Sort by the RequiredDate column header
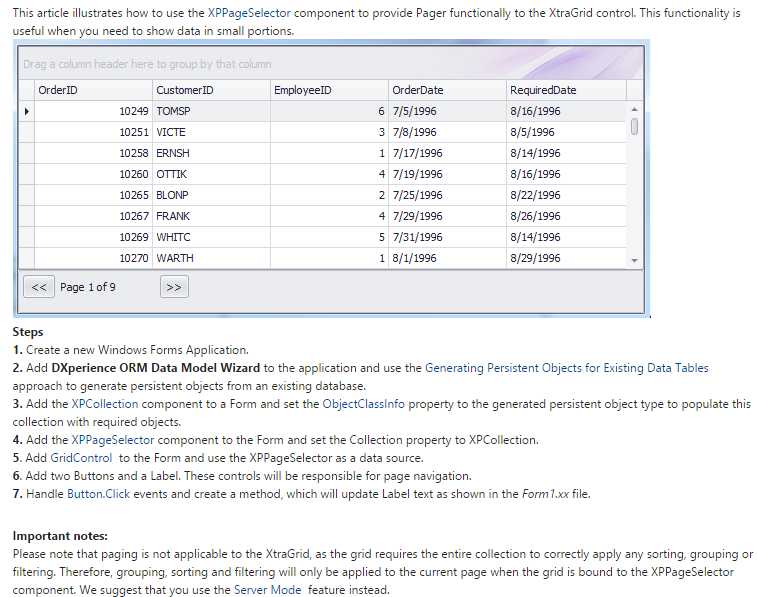757x597 pixels. 566,90
